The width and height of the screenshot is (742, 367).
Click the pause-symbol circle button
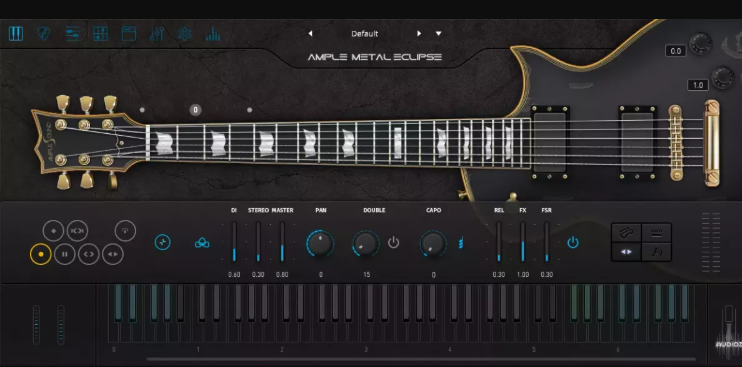tap(65, 254)
